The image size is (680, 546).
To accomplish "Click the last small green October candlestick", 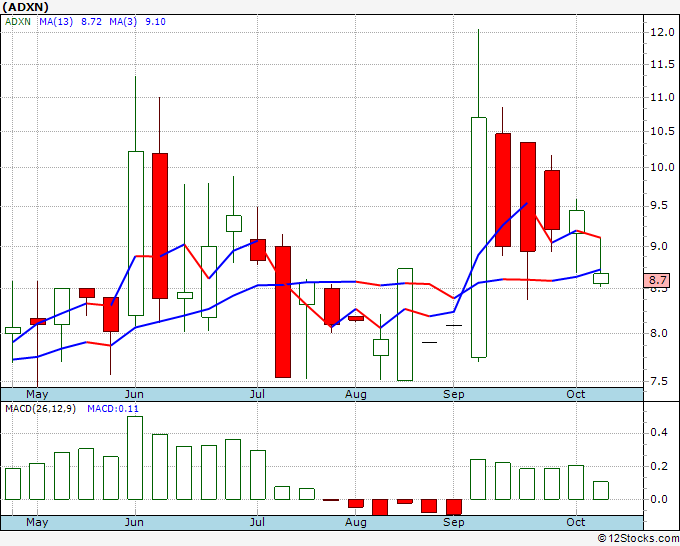I will click(x=601, y=278).
